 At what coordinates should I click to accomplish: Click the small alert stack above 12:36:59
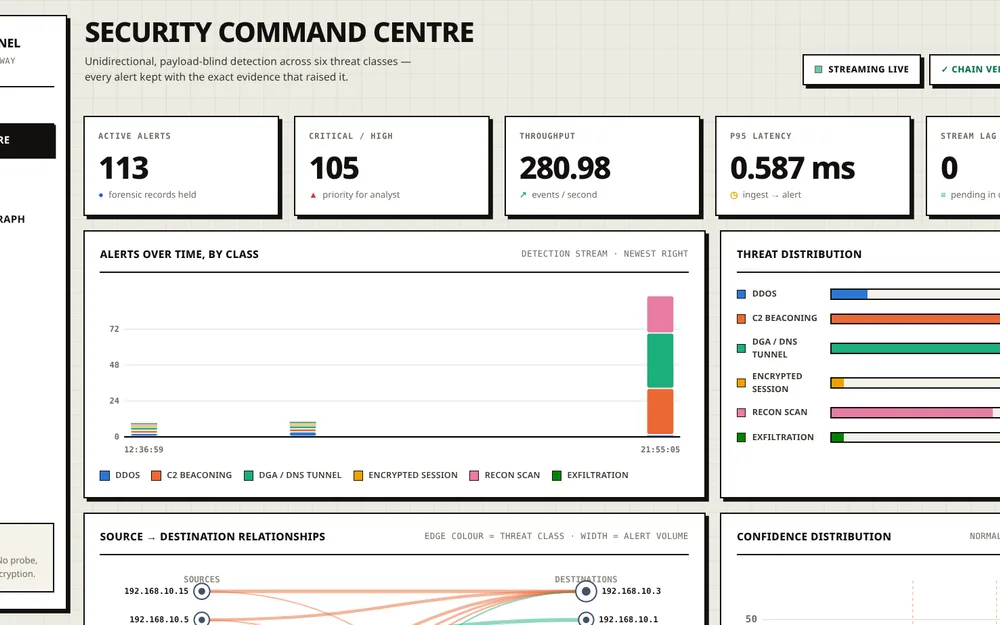[144, 429]
